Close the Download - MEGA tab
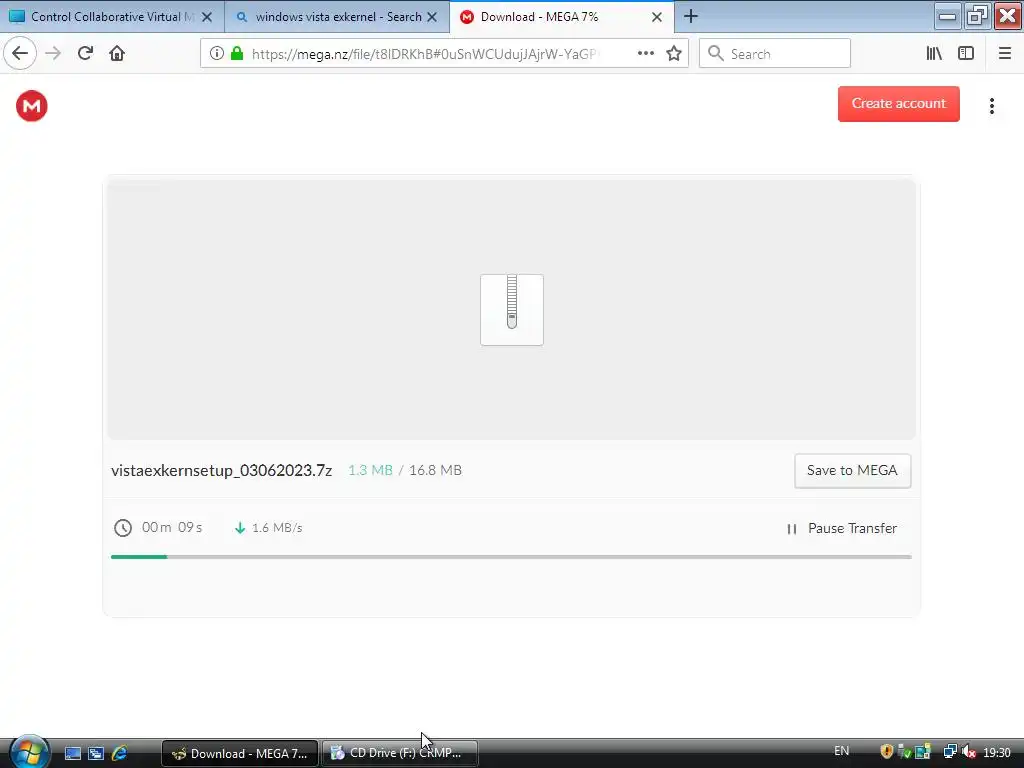1024x768 pixels. [657, 17]
